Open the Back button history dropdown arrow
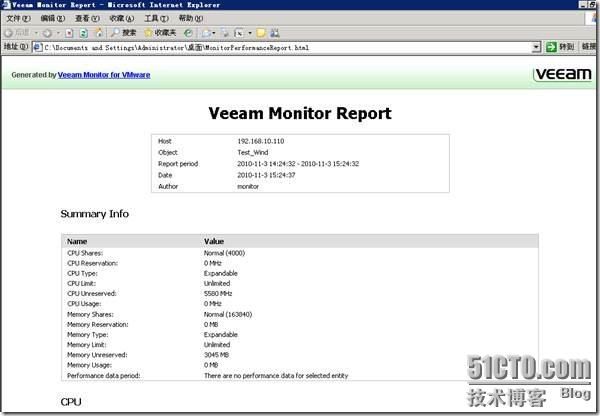The height and width of the screenshot is (416, 600). tap(36, 33)
